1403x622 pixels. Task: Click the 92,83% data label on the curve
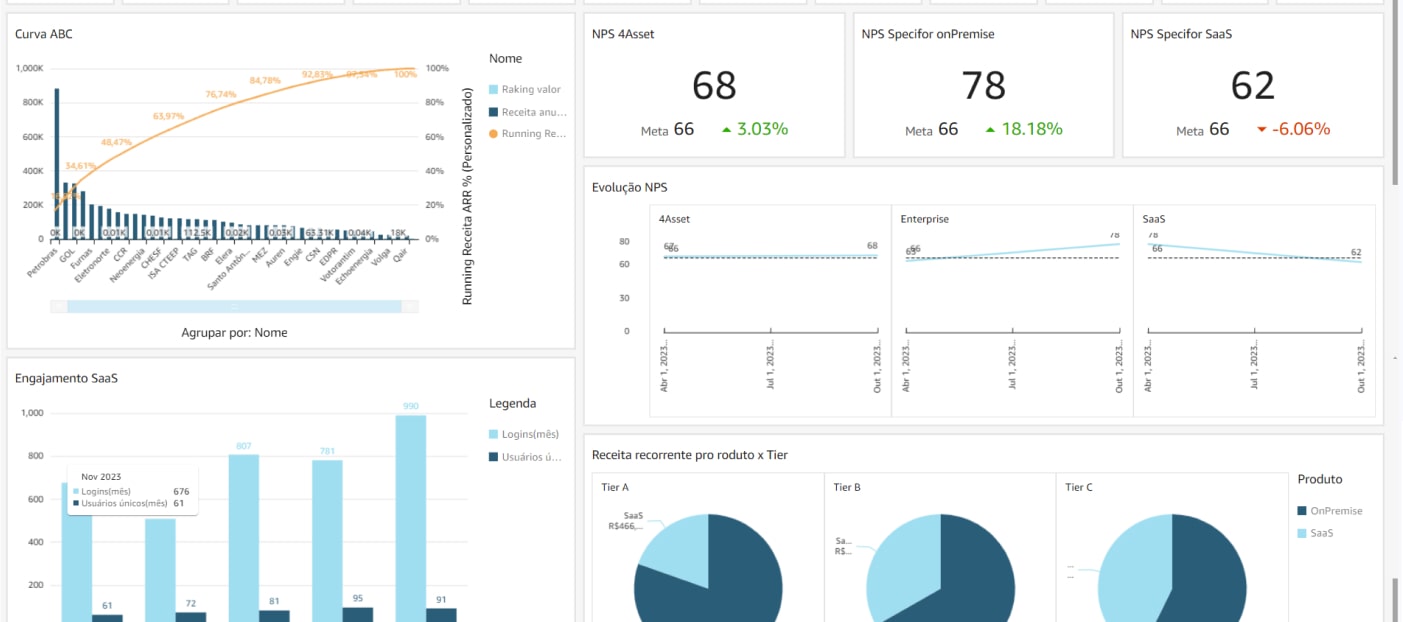click(x=317, y=74)
